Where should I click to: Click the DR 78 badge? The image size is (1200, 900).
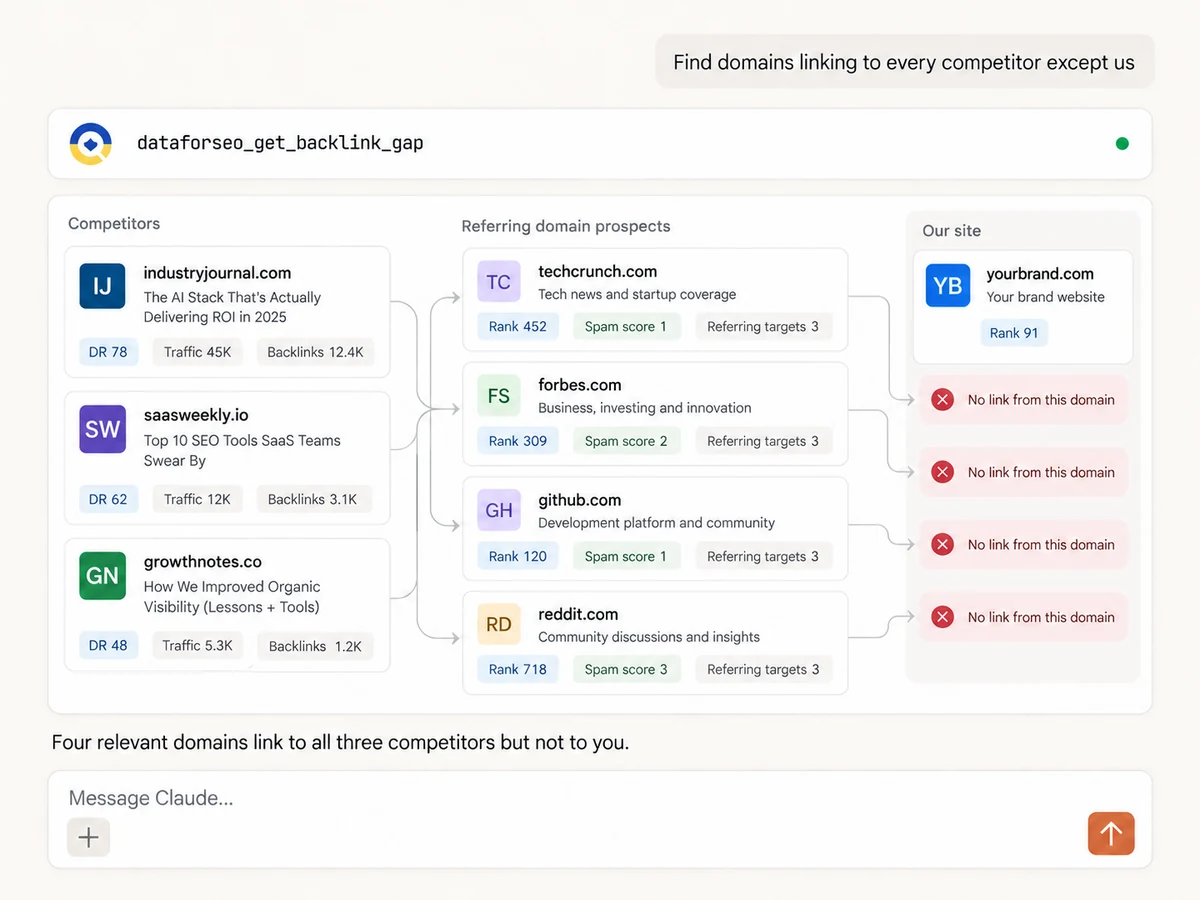[108, 352]
